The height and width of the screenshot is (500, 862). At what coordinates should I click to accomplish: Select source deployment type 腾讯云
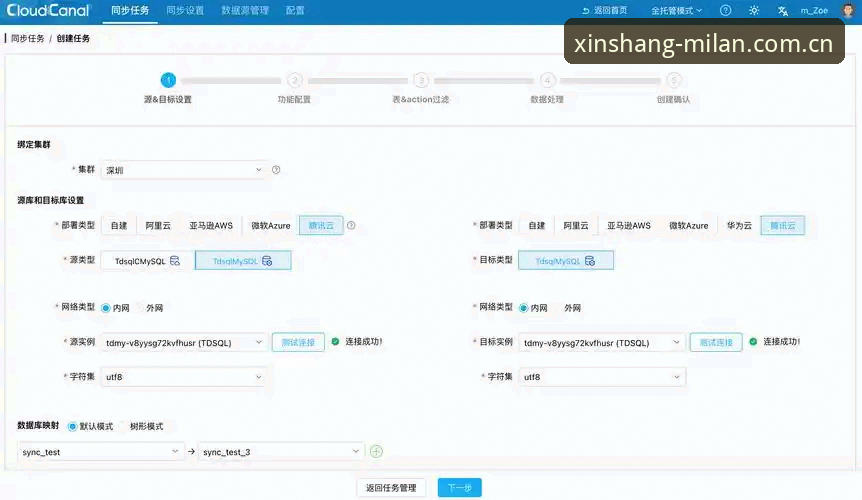(x=321, y=225)
